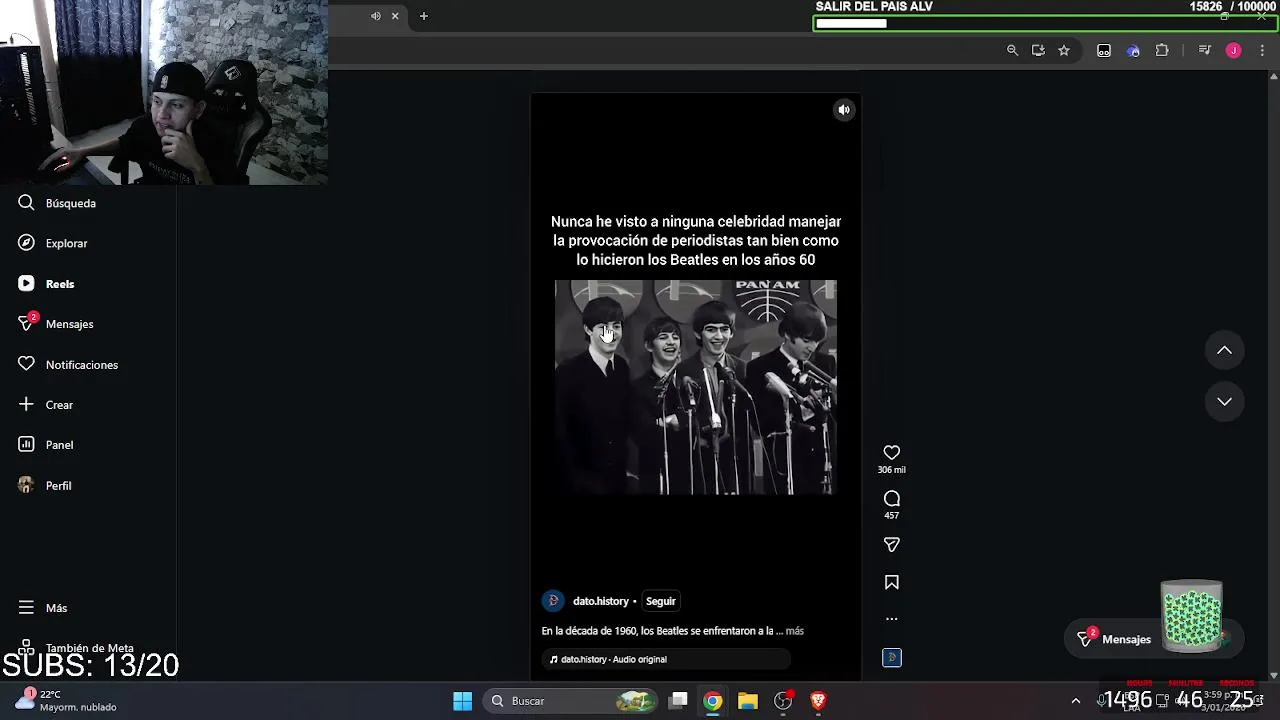
Task: Click Crear to make a new post
Action: (x=46, y=405)
